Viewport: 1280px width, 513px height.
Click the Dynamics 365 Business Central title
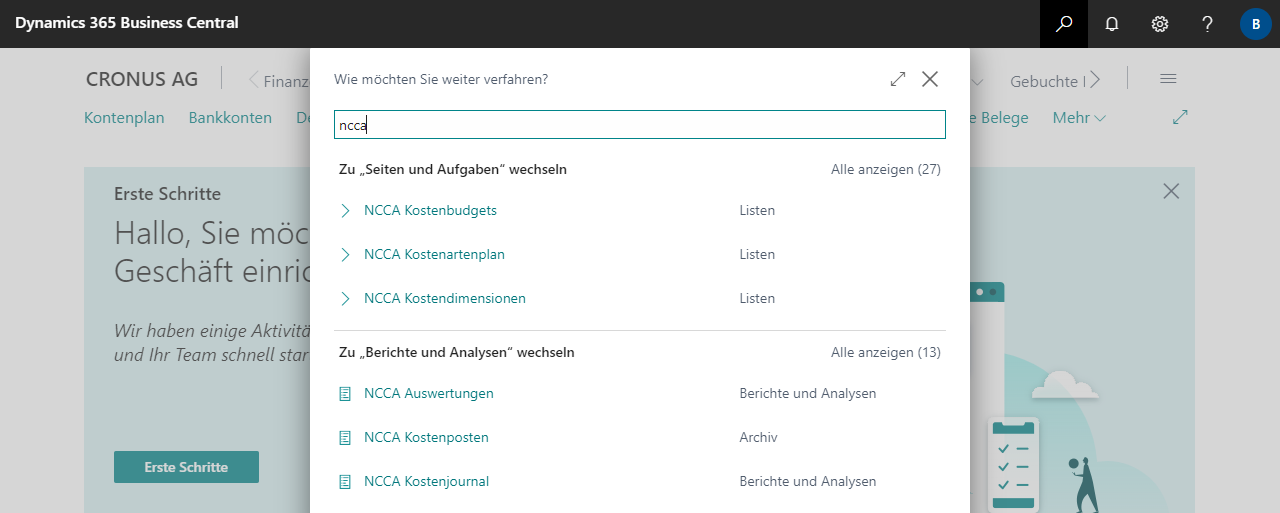tap(126, 22)
